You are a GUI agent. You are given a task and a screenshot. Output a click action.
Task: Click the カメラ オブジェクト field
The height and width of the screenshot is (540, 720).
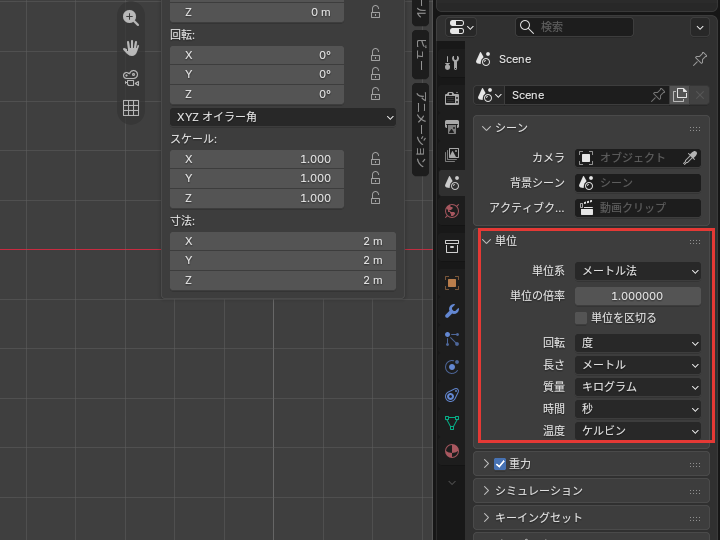pos(628,158)
